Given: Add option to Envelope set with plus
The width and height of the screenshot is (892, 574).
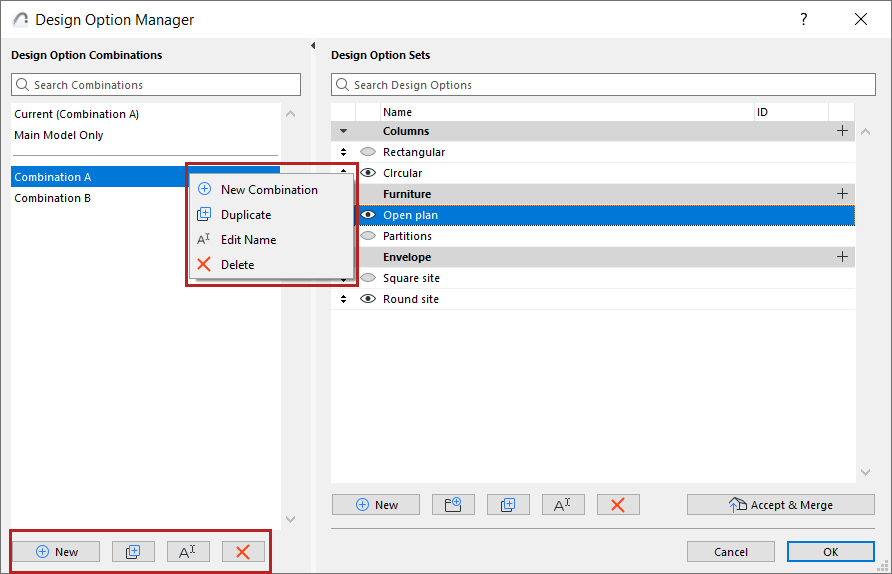Looking at the screenshot, I should click(843, 257).
